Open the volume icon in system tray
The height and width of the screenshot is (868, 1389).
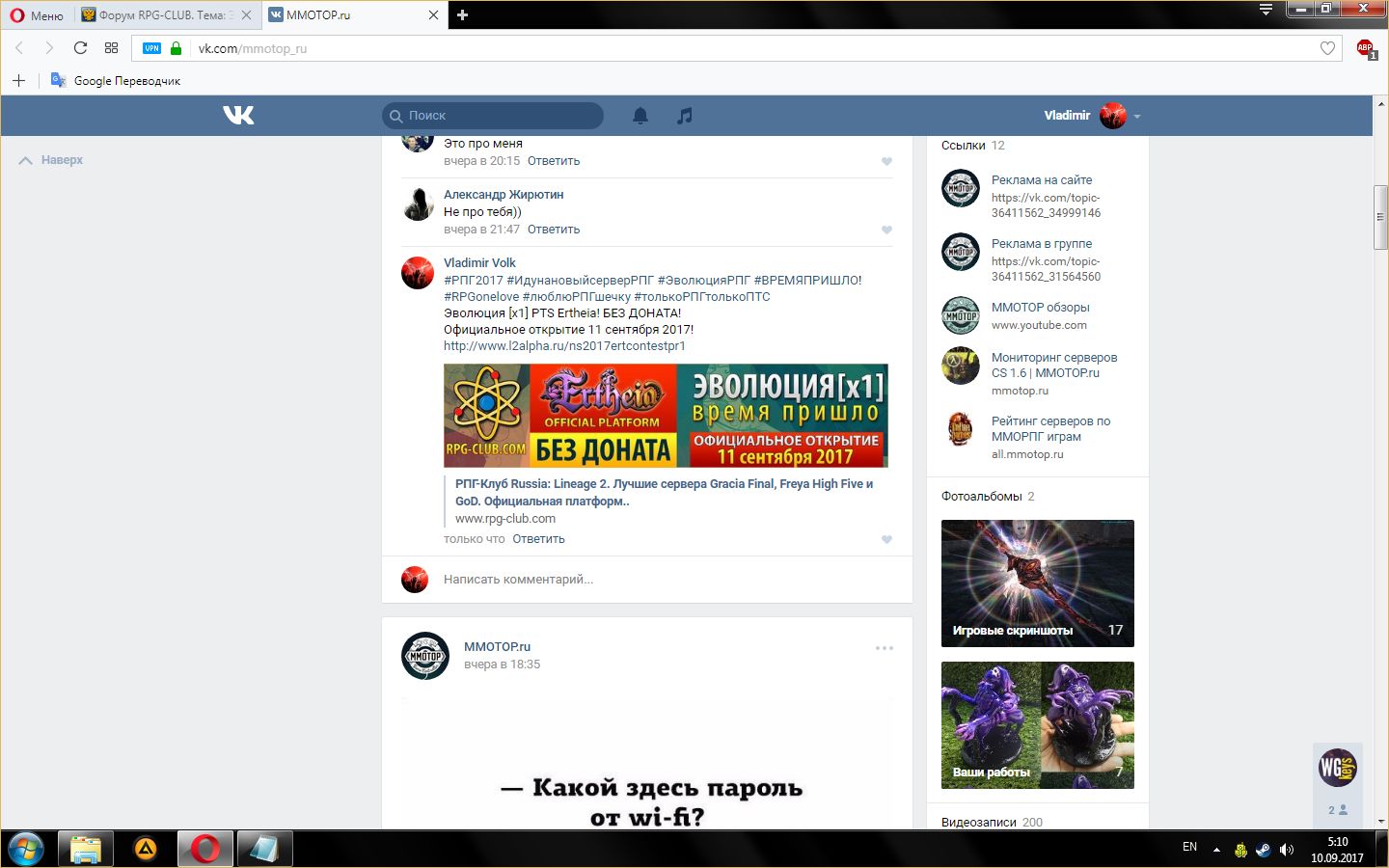point(1287,850)
